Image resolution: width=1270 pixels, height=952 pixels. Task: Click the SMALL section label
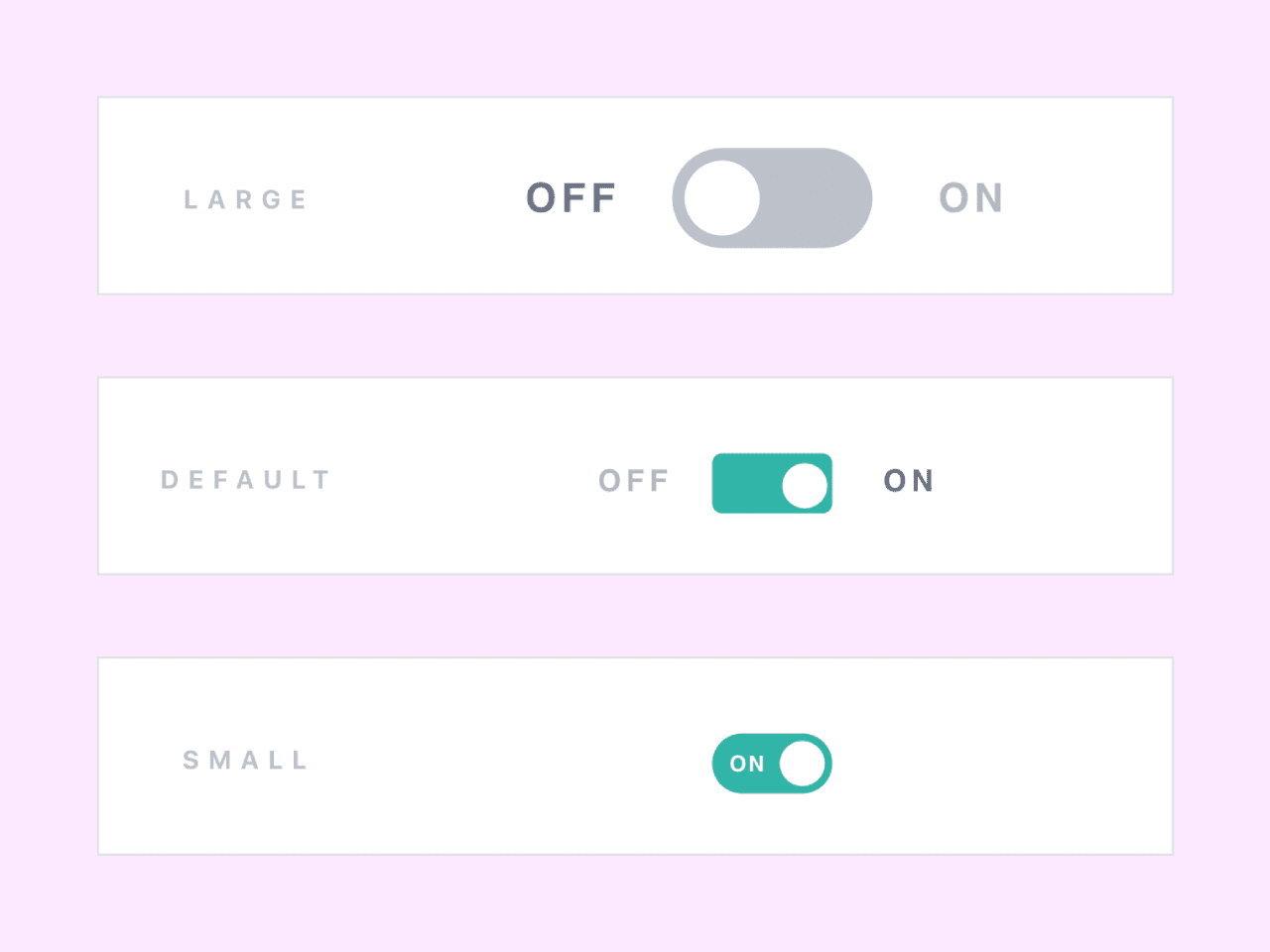click(245, 760)
